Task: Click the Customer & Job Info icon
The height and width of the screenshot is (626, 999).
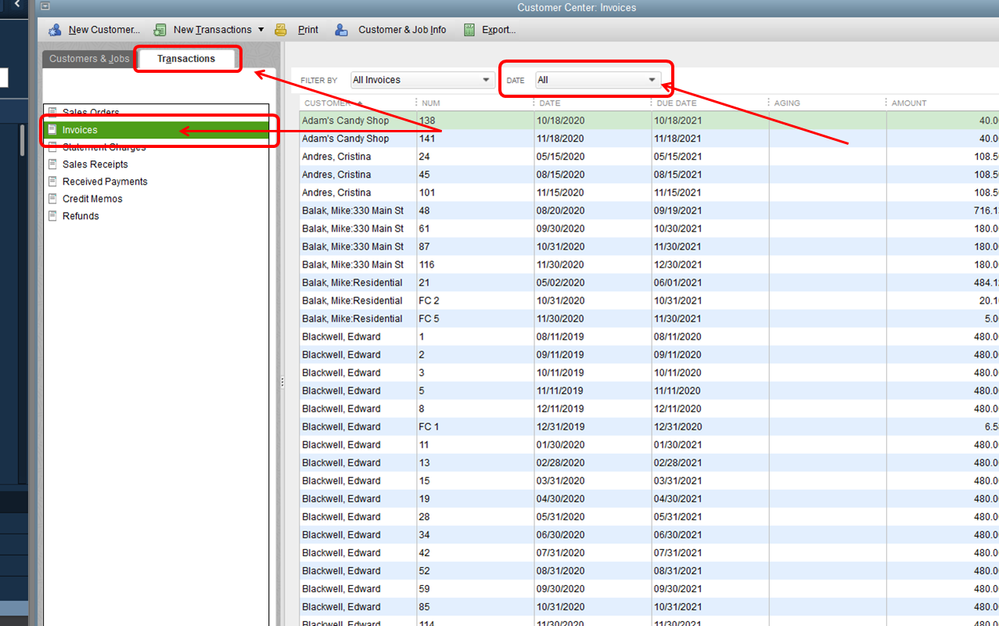Action: [x=342, y=30]
